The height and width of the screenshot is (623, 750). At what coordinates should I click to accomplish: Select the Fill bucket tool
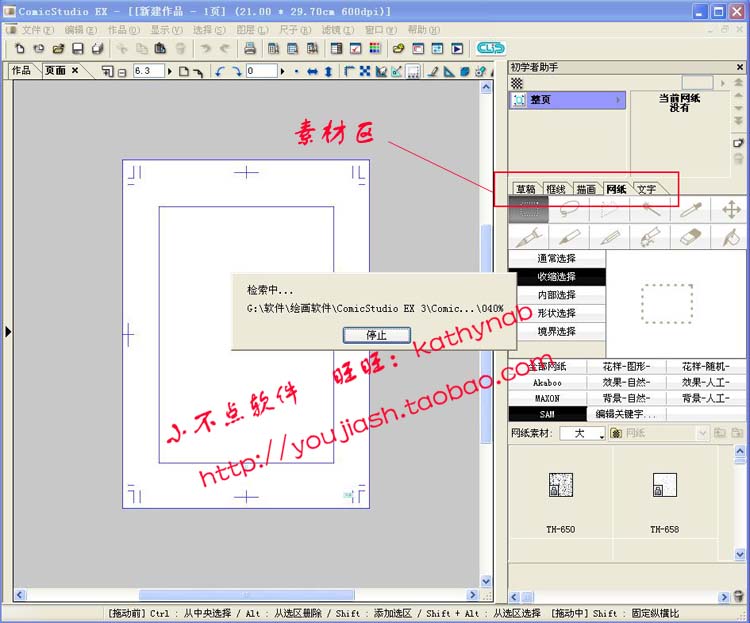click(731, 236)
